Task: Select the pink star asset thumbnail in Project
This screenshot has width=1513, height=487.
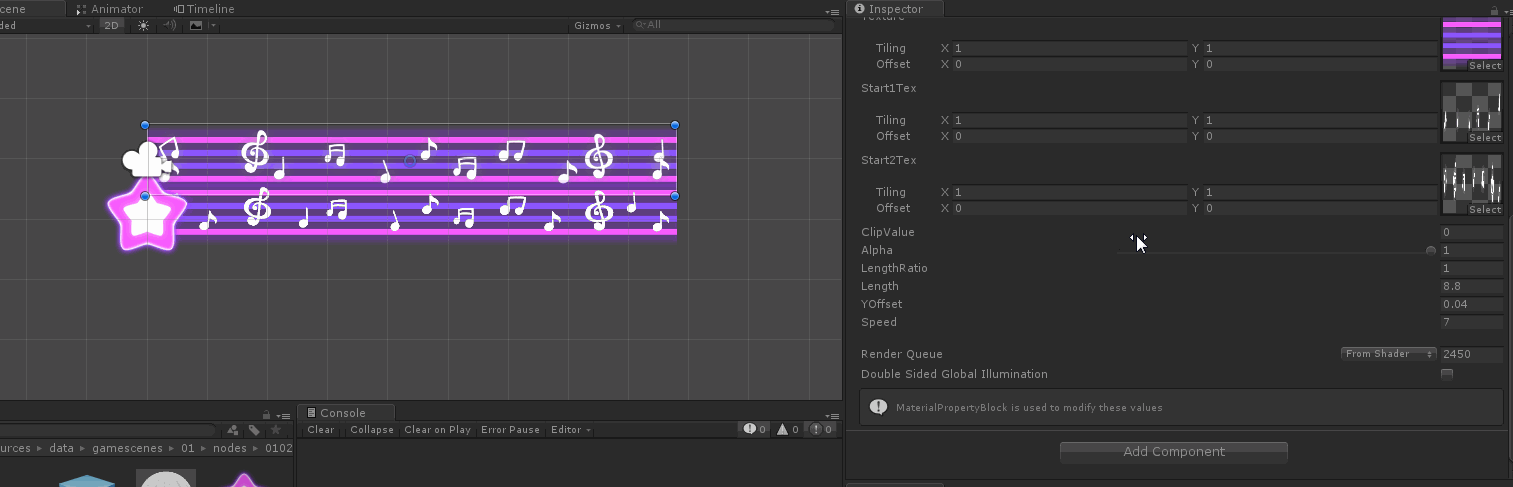Action: point(243,481)
